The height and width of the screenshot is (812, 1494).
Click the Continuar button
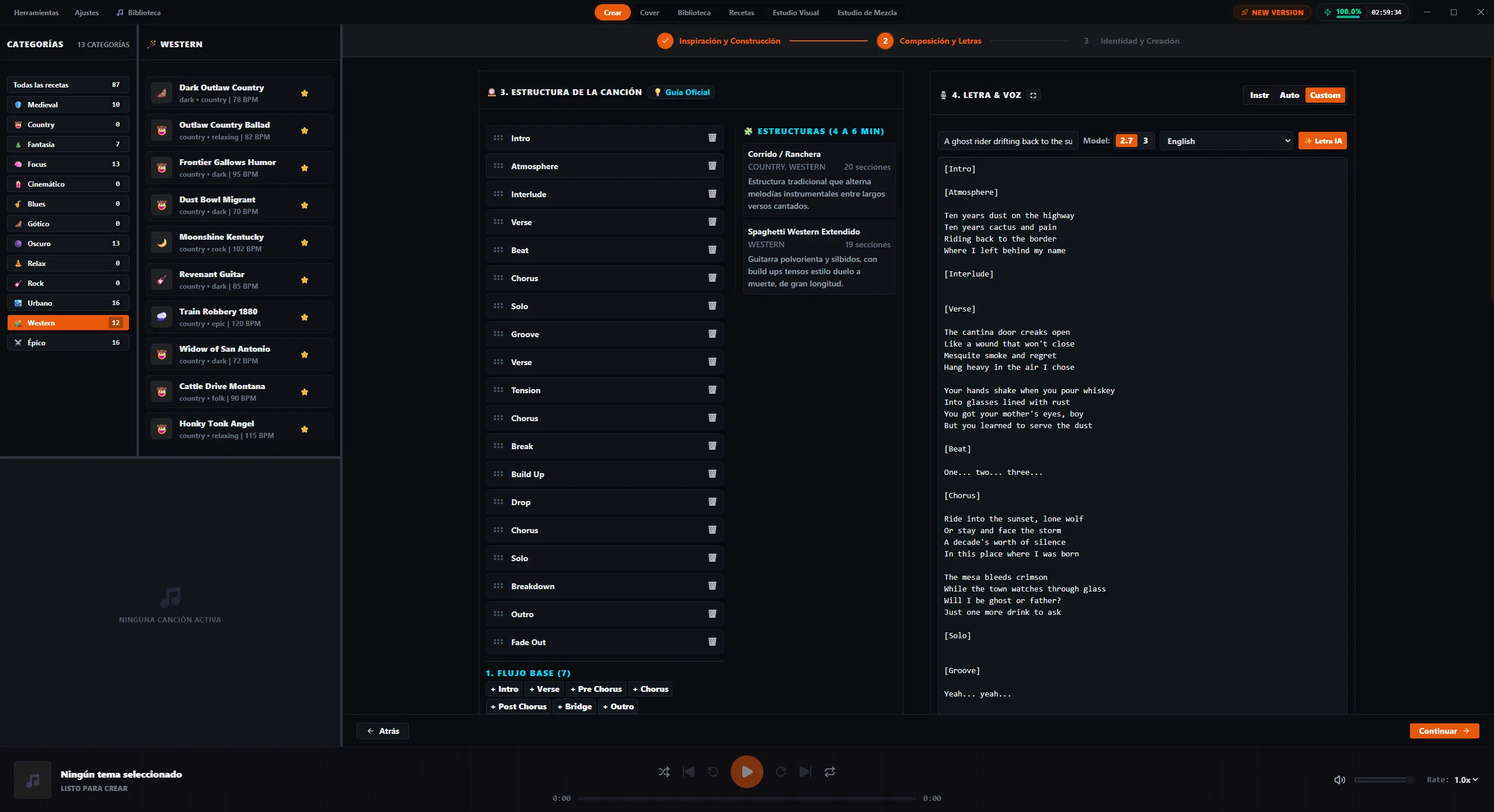pos(1444,731)
